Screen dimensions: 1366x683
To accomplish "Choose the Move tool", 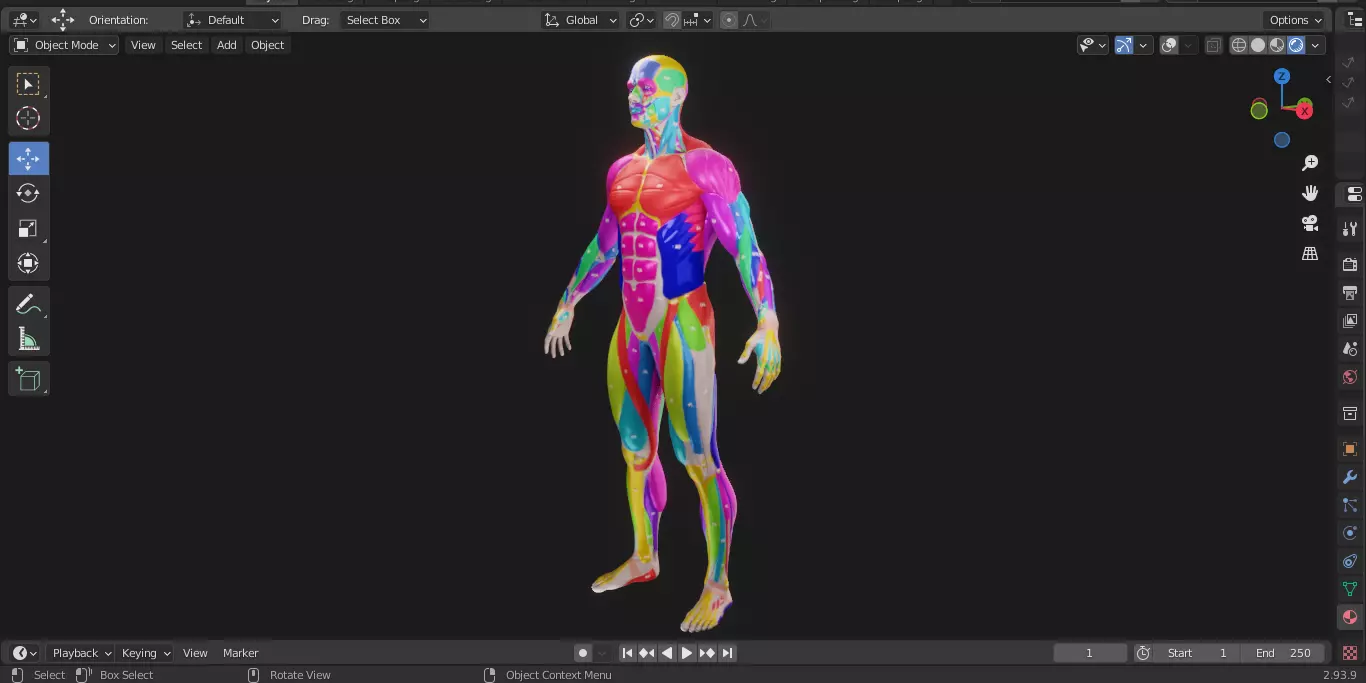I will (28, 159).
